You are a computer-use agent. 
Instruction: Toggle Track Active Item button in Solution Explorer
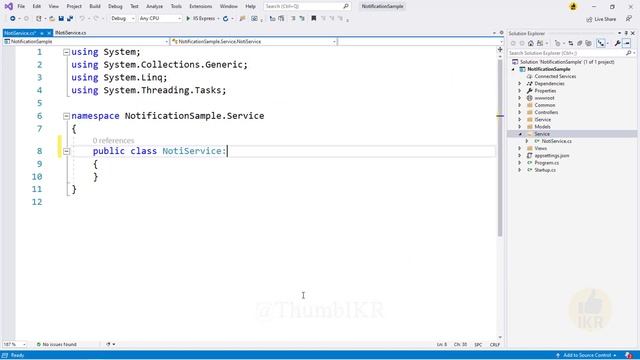[601, 43]
